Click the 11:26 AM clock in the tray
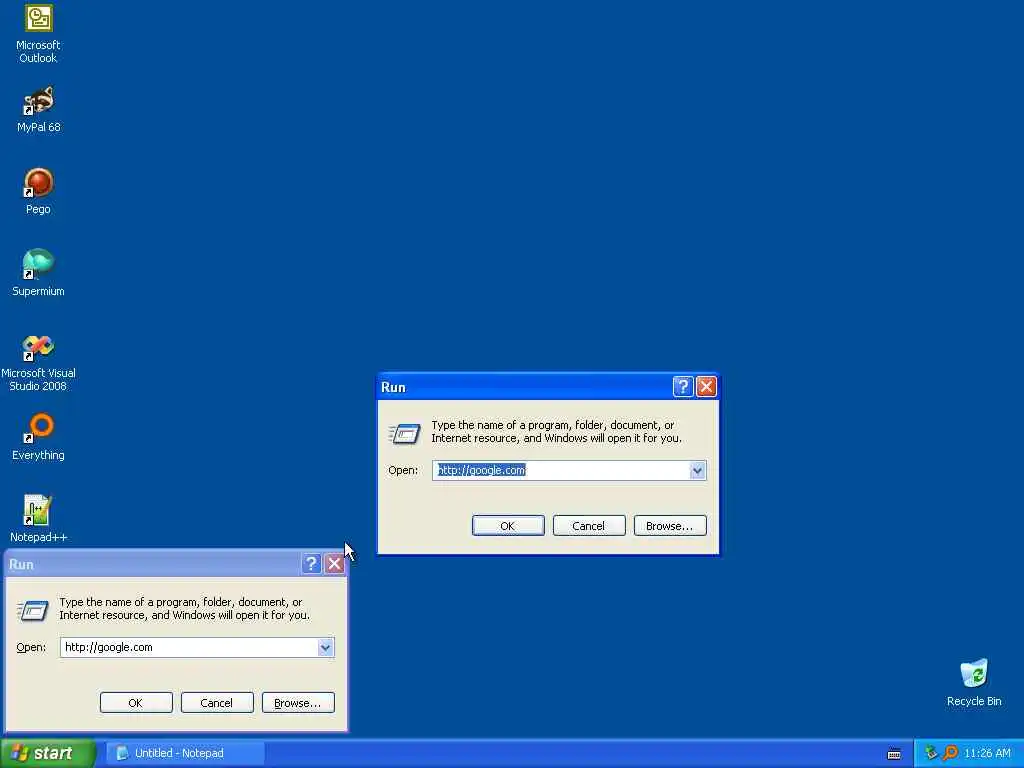The width and height of the screenshot is (1024, 768). tap(987, 753)
